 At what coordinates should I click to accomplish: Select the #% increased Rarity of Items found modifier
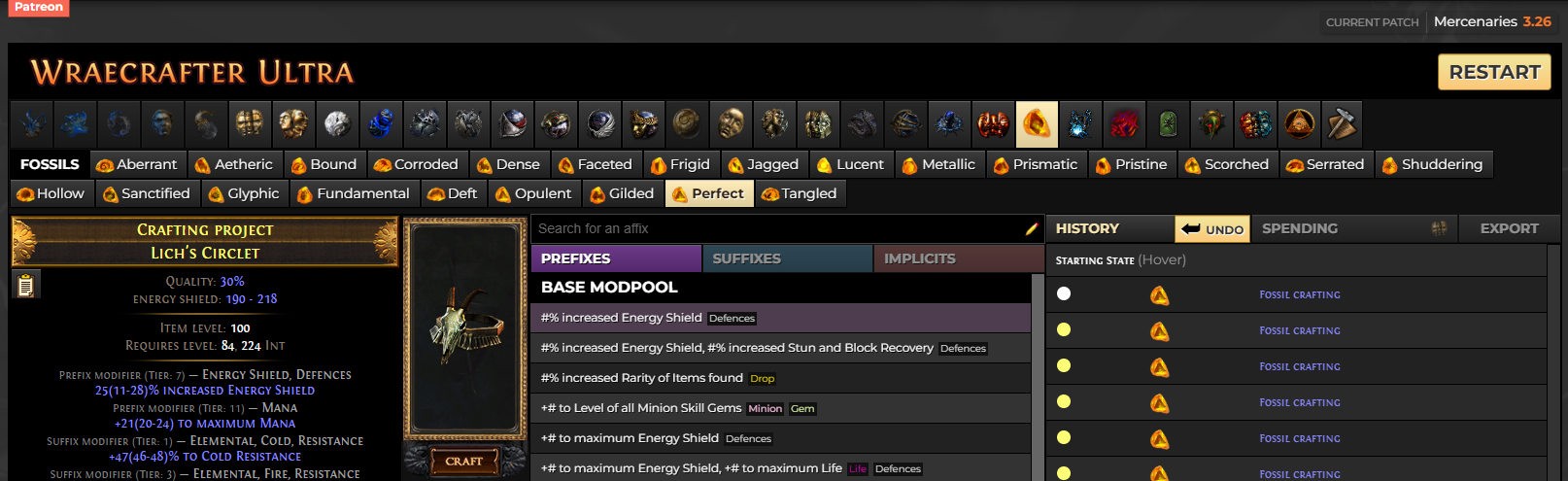[781, 378]
